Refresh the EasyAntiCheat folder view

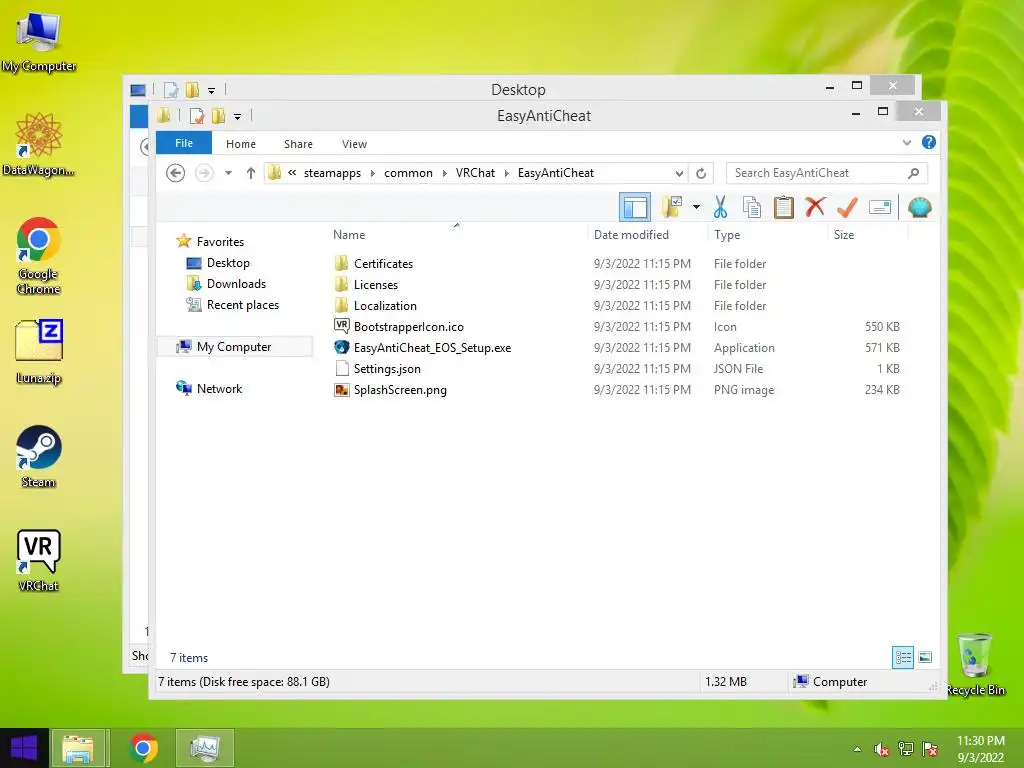point(701,173)
